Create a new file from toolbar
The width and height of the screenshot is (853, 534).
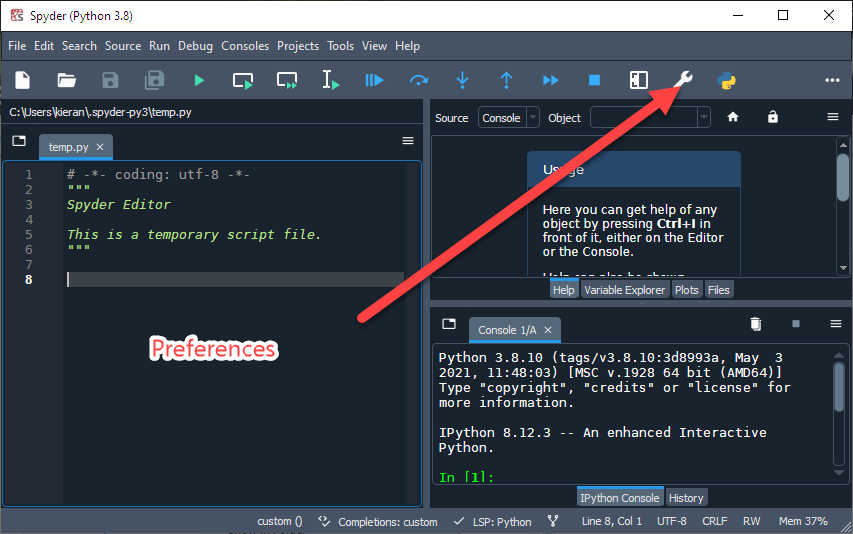pyautogui.click(x=22, y=80)
